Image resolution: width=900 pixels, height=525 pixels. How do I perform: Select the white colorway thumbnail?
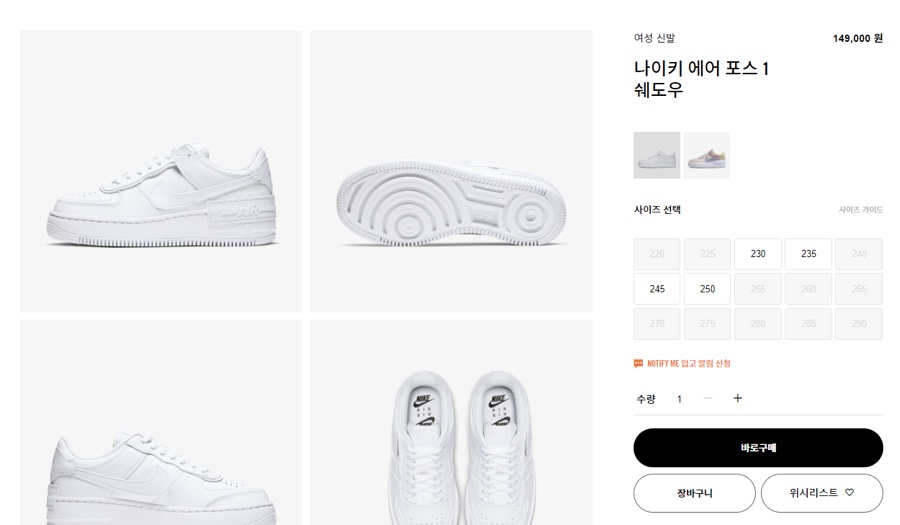tap(657, 155)
